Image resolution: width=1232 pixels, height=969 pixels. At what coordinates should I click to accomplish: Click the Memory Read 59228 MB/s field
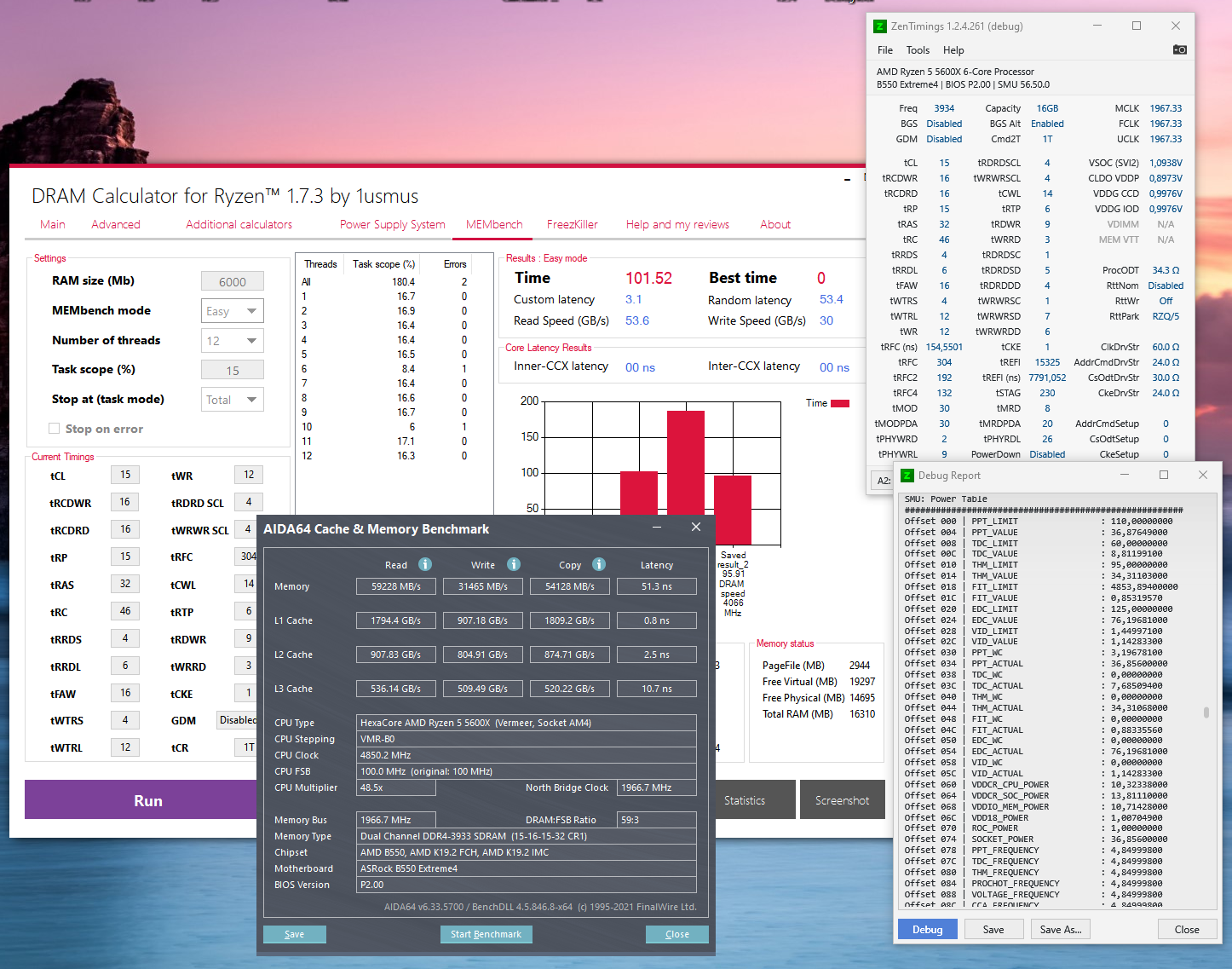pyautogui.click(x=396, y=586)
